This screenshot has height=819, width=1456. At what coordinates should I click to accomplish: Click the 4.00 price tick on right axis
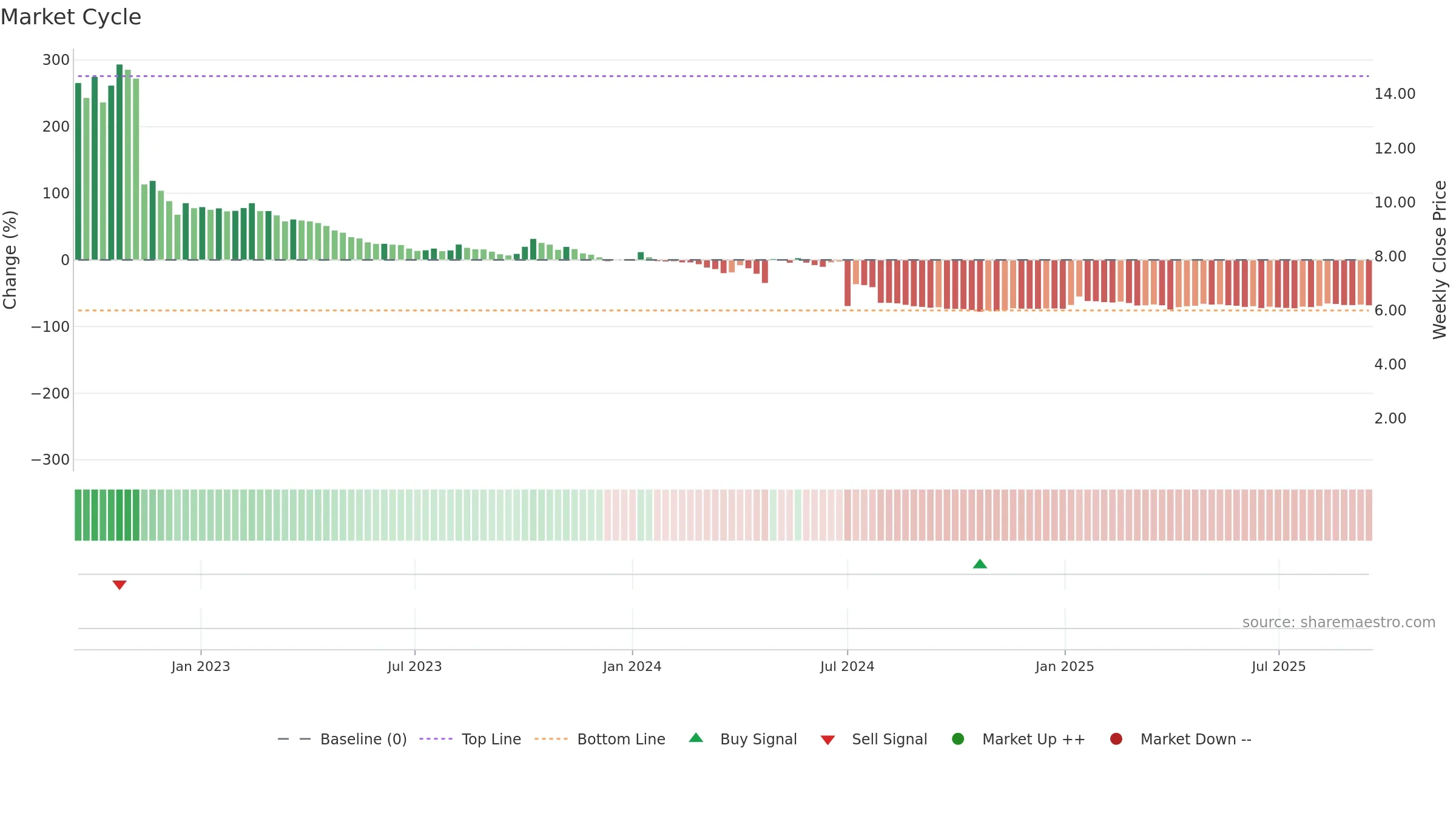(x=1390, y=365)
